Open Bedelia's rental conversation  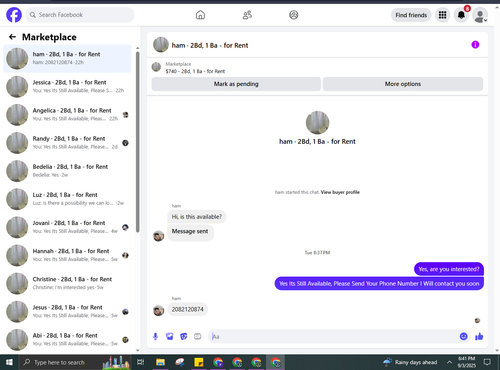67,171
